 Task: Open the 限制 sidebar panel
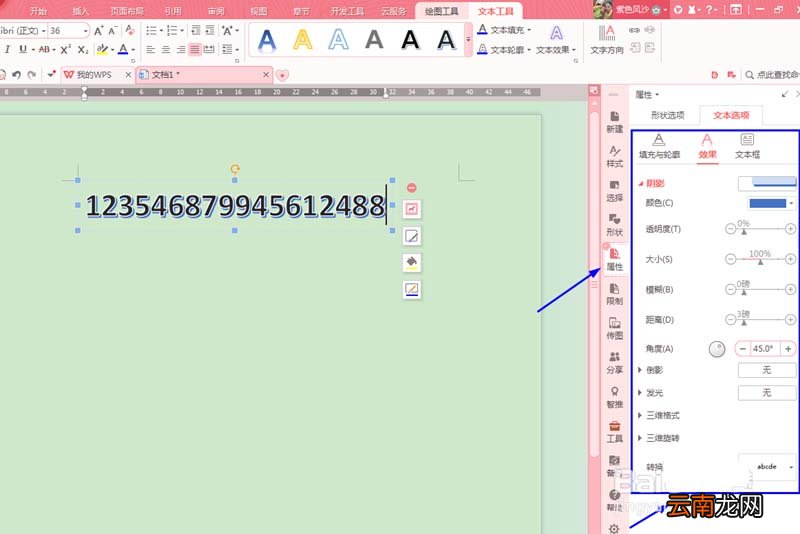point(614,294)
